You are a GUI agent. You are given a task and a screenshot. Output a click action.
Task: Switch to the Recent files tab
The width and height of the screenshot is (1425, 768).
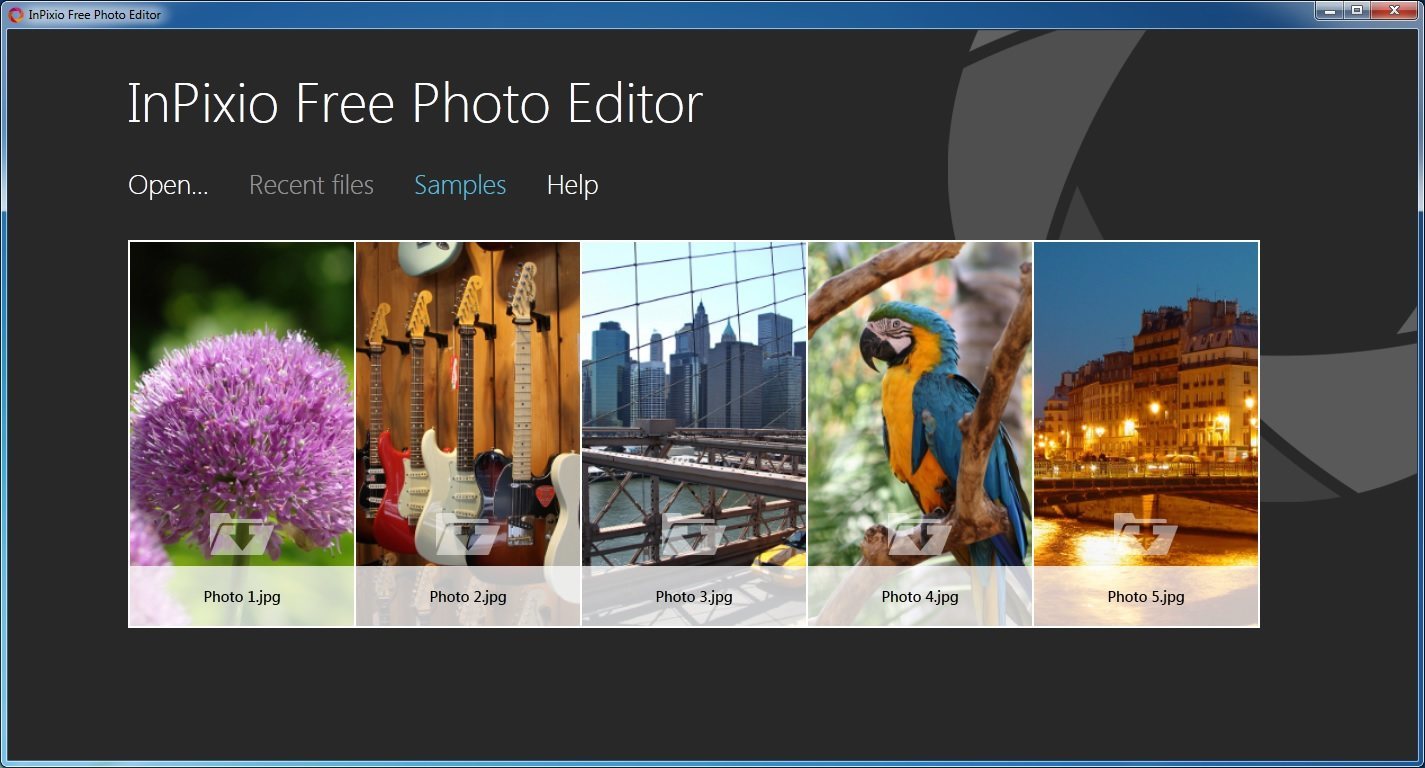coord(311,185)
